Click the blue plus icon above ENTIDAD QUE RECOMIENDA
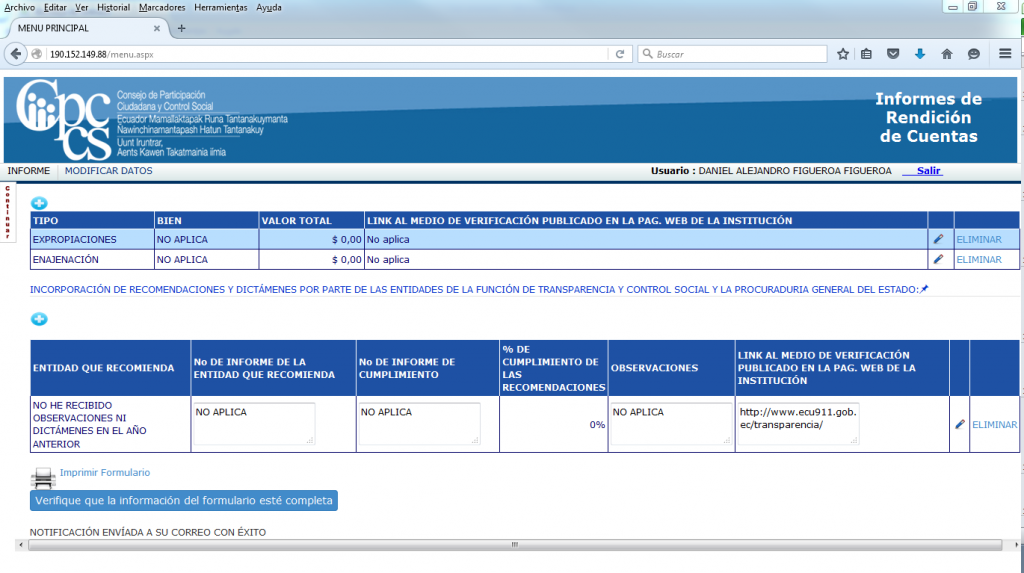1024x573 pixels. [38, 319]
